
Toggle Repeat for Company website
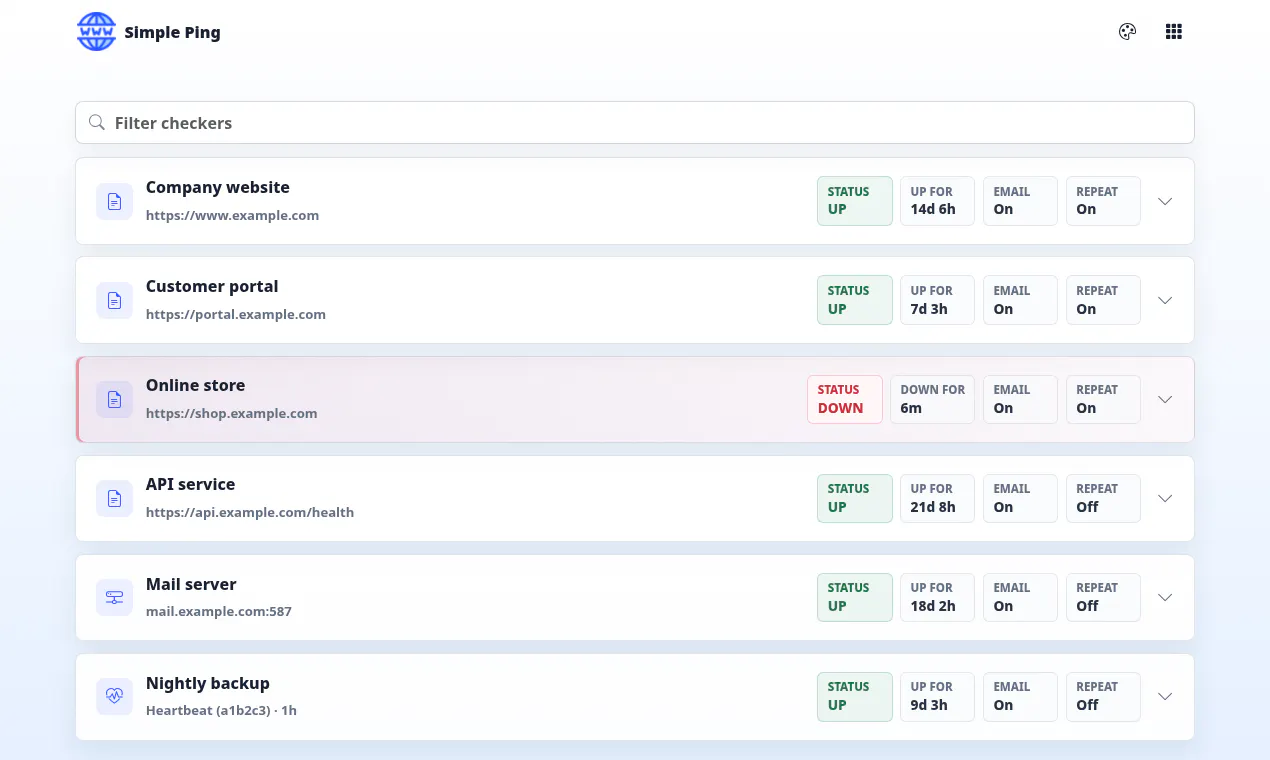(x=1103, y=201)
